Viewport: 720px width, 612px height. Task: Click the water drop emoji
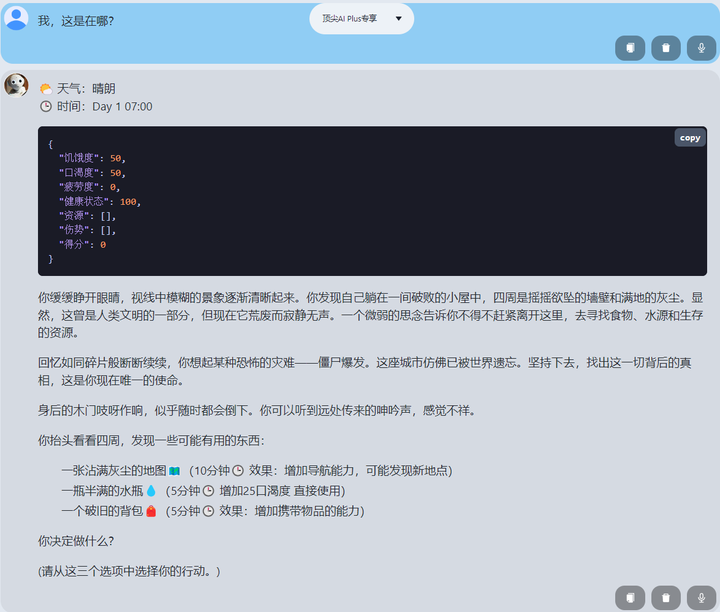[151, 491]
